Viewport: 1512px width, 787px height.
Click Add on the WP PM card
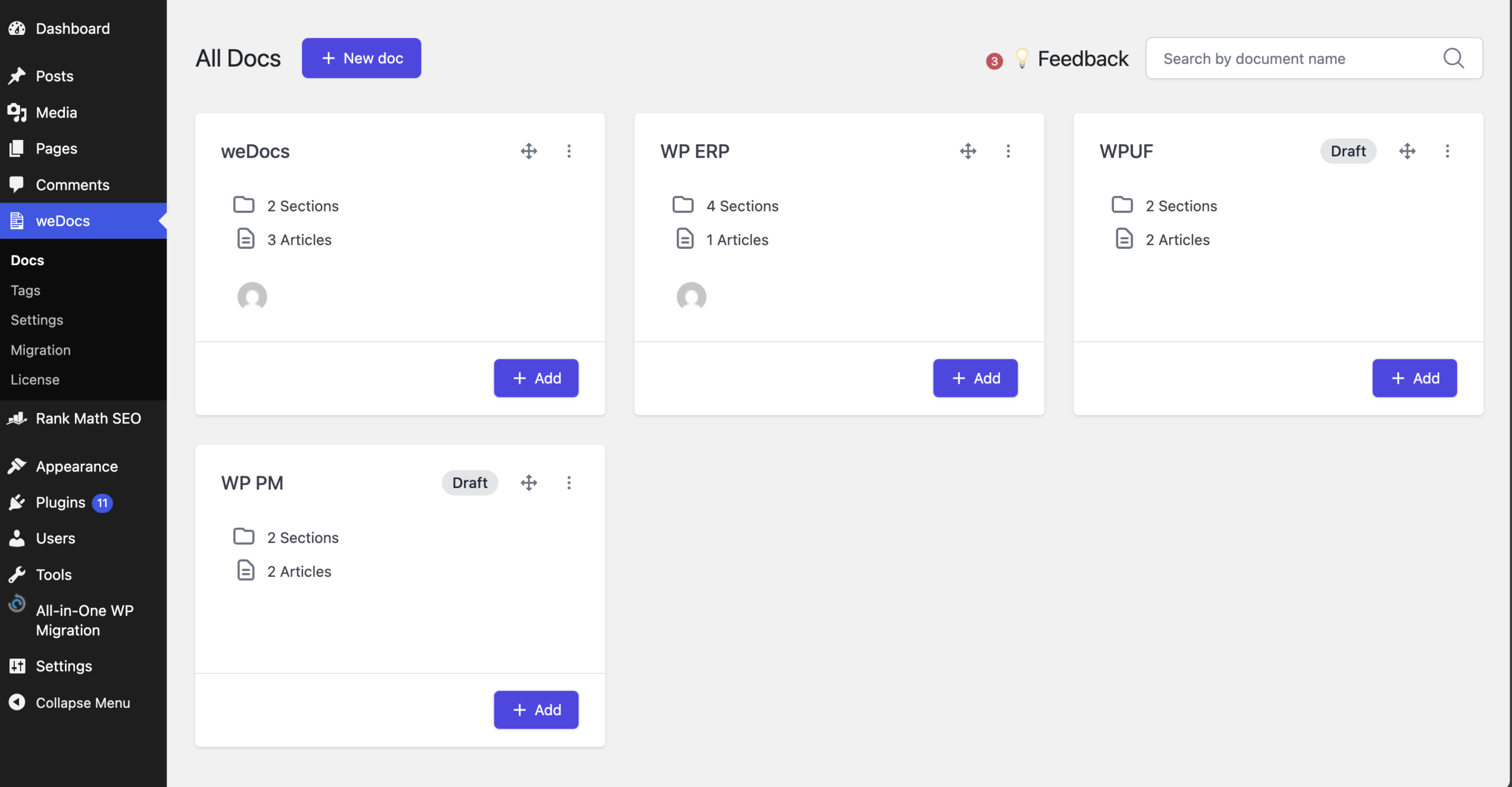[536, 709]
